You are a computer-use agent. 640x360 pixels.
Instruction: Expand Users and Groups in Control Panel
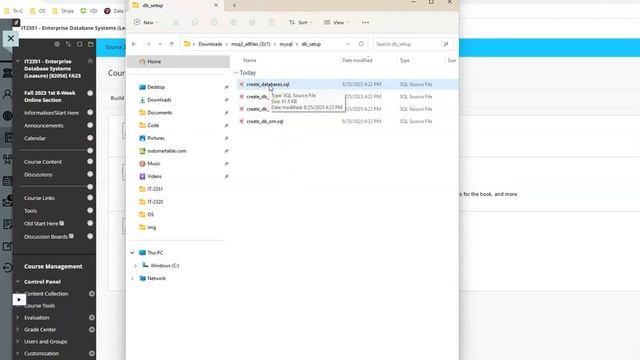18,341
